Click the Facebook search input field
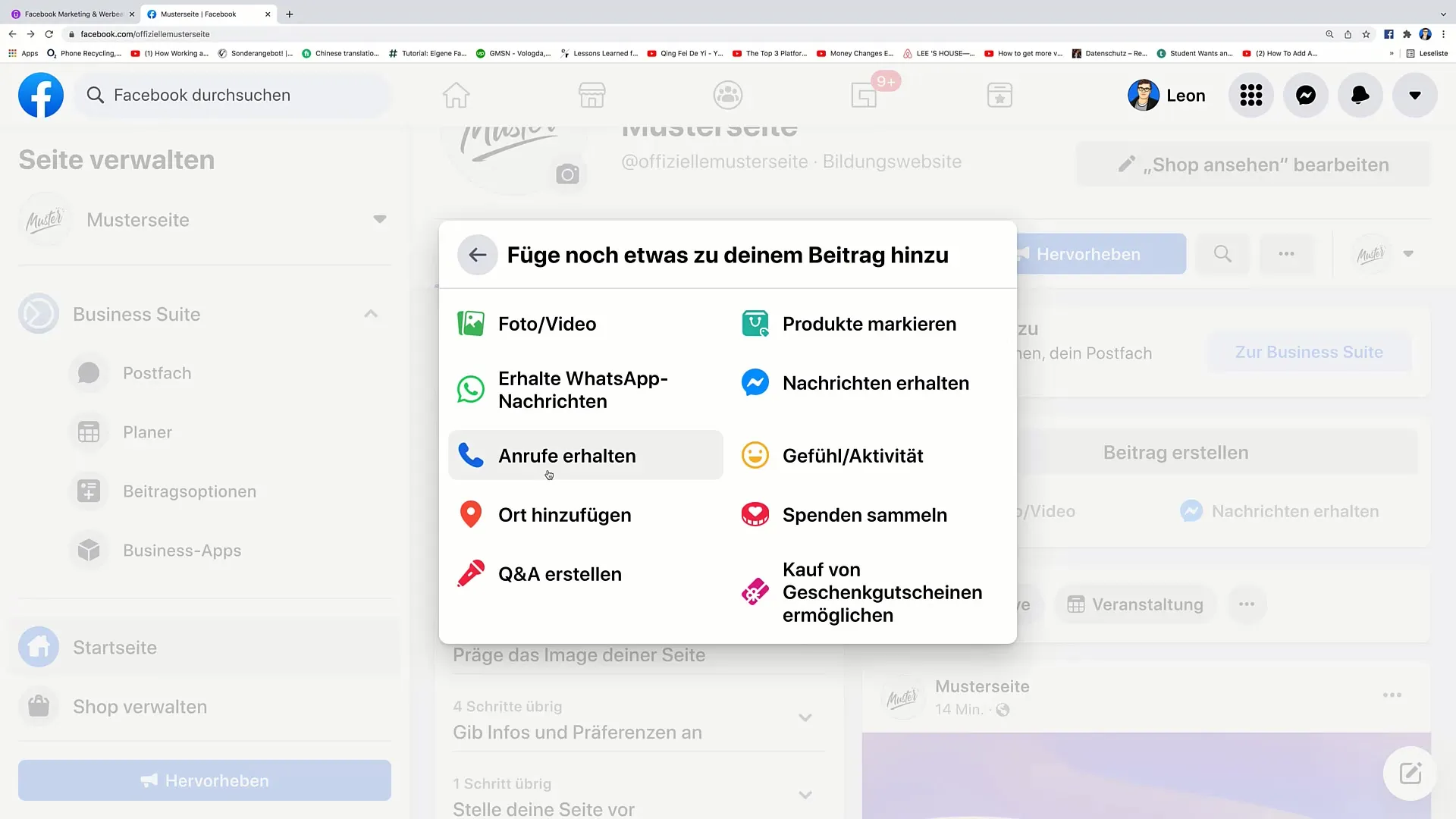 click(x=202, y=95)
